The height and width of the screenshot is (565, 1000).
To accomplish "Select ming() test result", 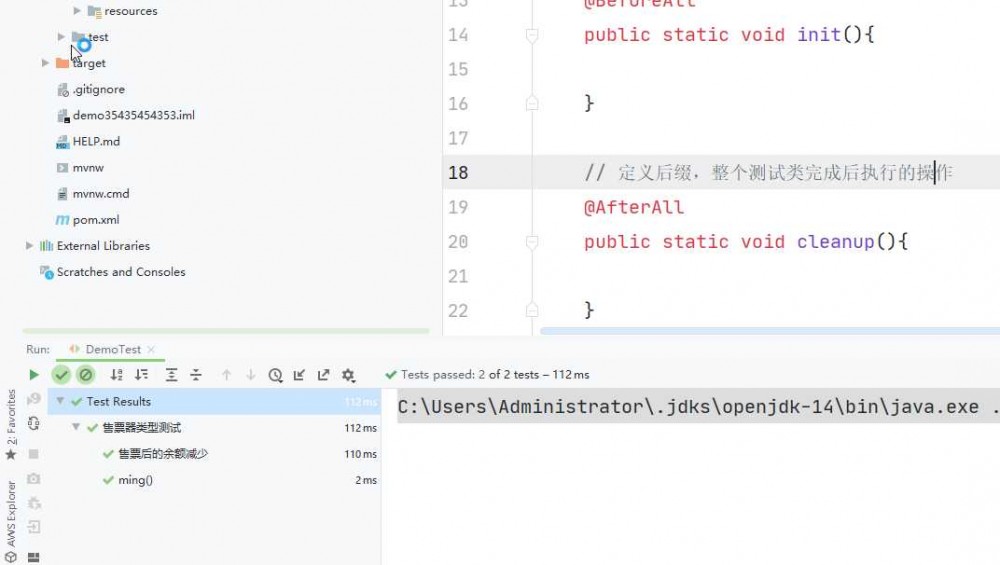I will (135, 480).
